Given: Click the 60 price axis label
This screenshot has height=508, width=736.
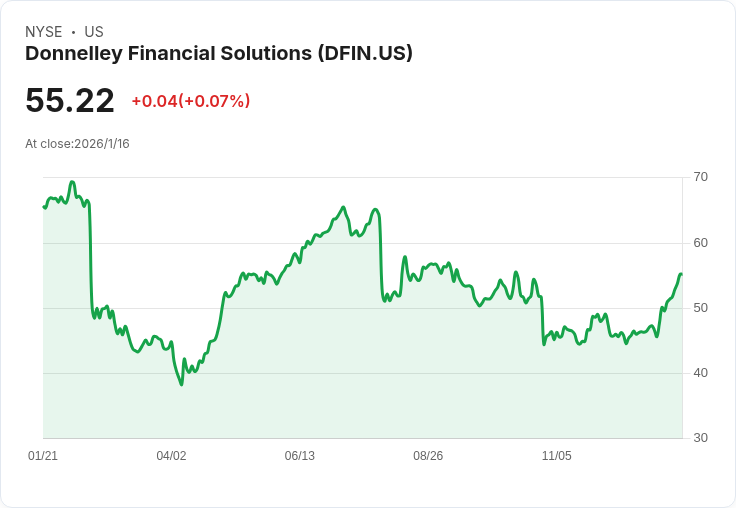Looking at the screenshot, I should [700, 243].
